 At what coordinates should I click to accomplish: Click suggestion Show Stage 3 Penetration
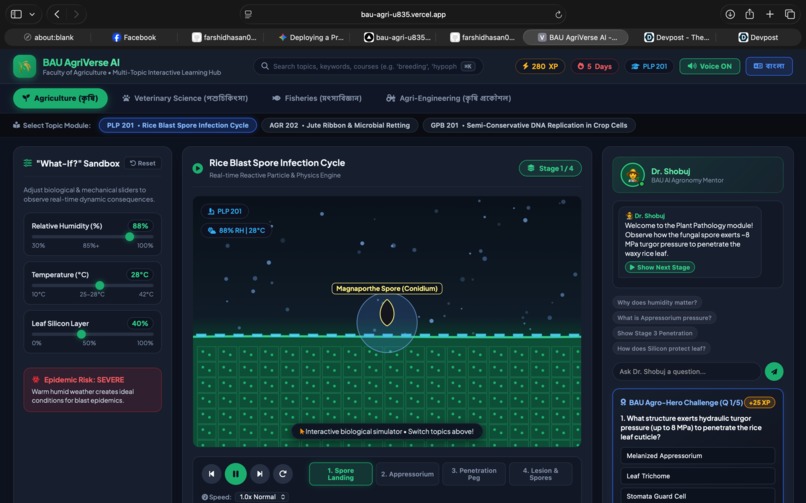[654, 333]
